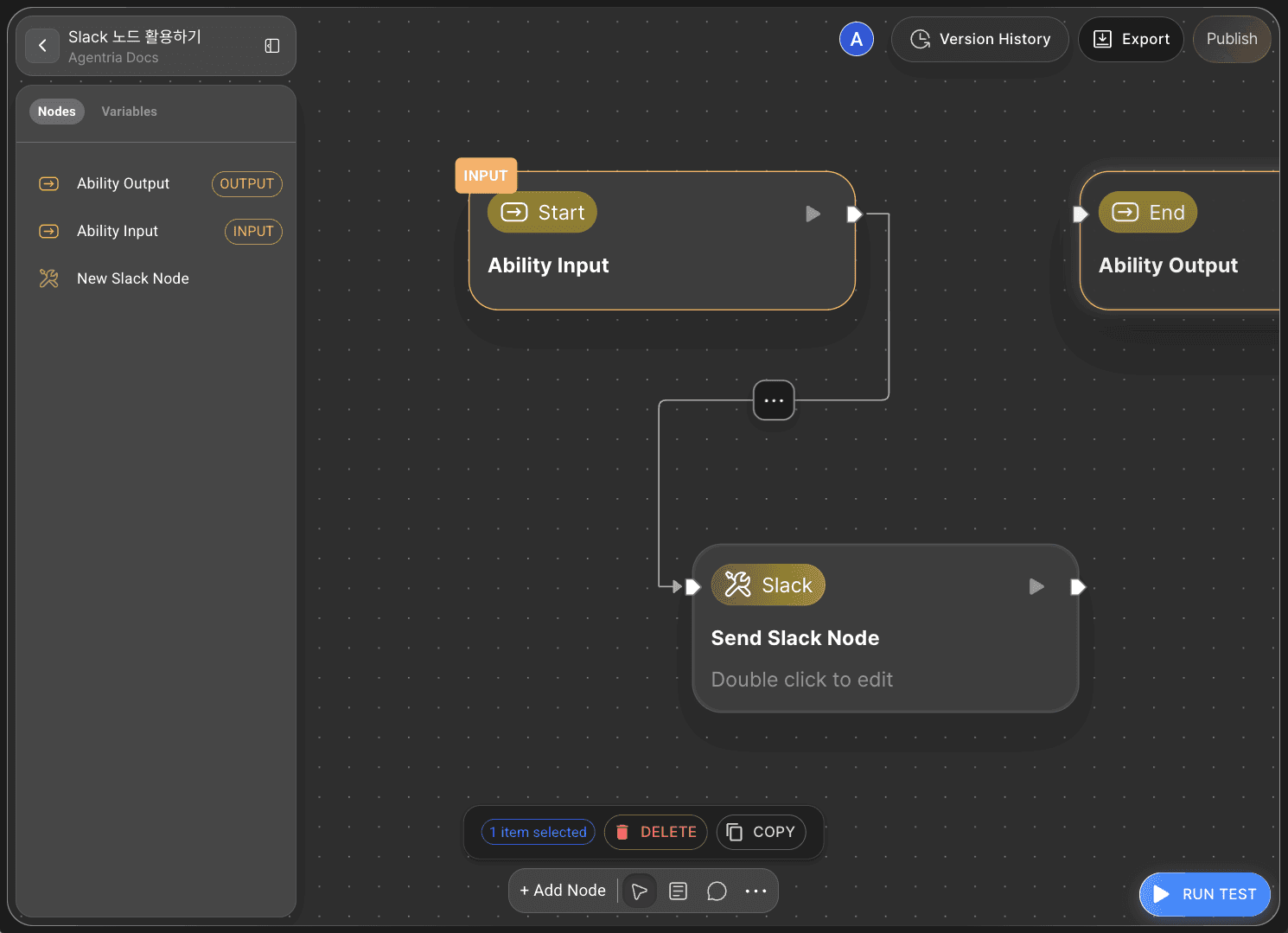Click the Ability Input arrow icon in sidebar

pos(49,231)
